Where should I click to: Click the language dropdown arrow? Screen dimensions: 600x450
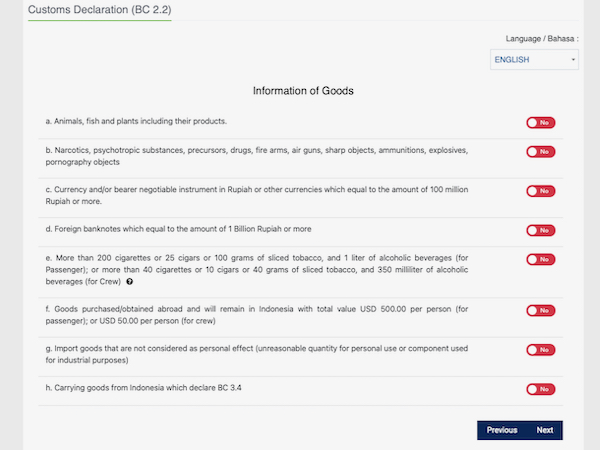(x=573, y=60)
